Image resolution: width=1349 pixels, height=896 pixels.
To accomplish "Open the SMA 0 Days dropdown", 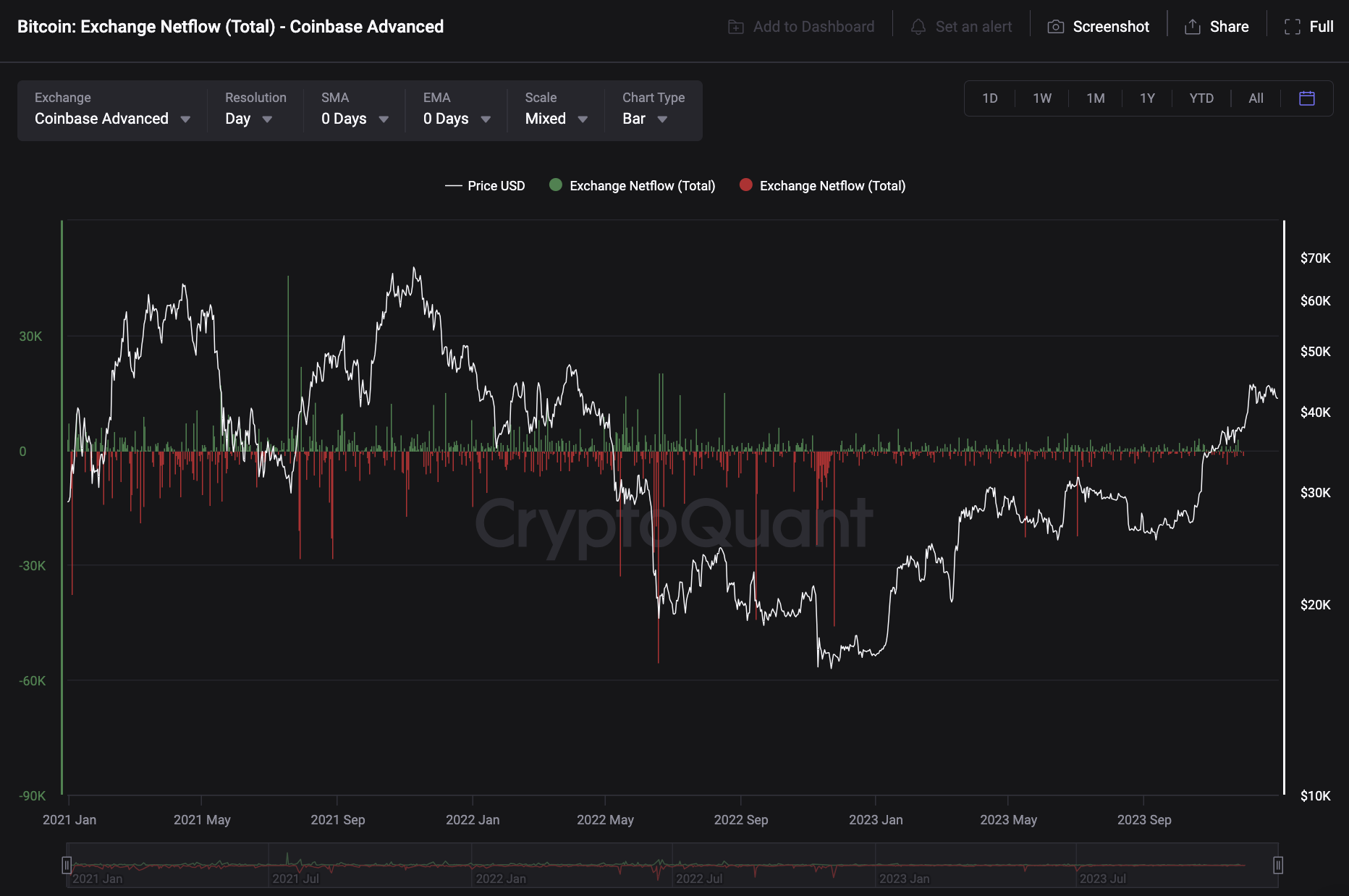I will click(355, 110).
